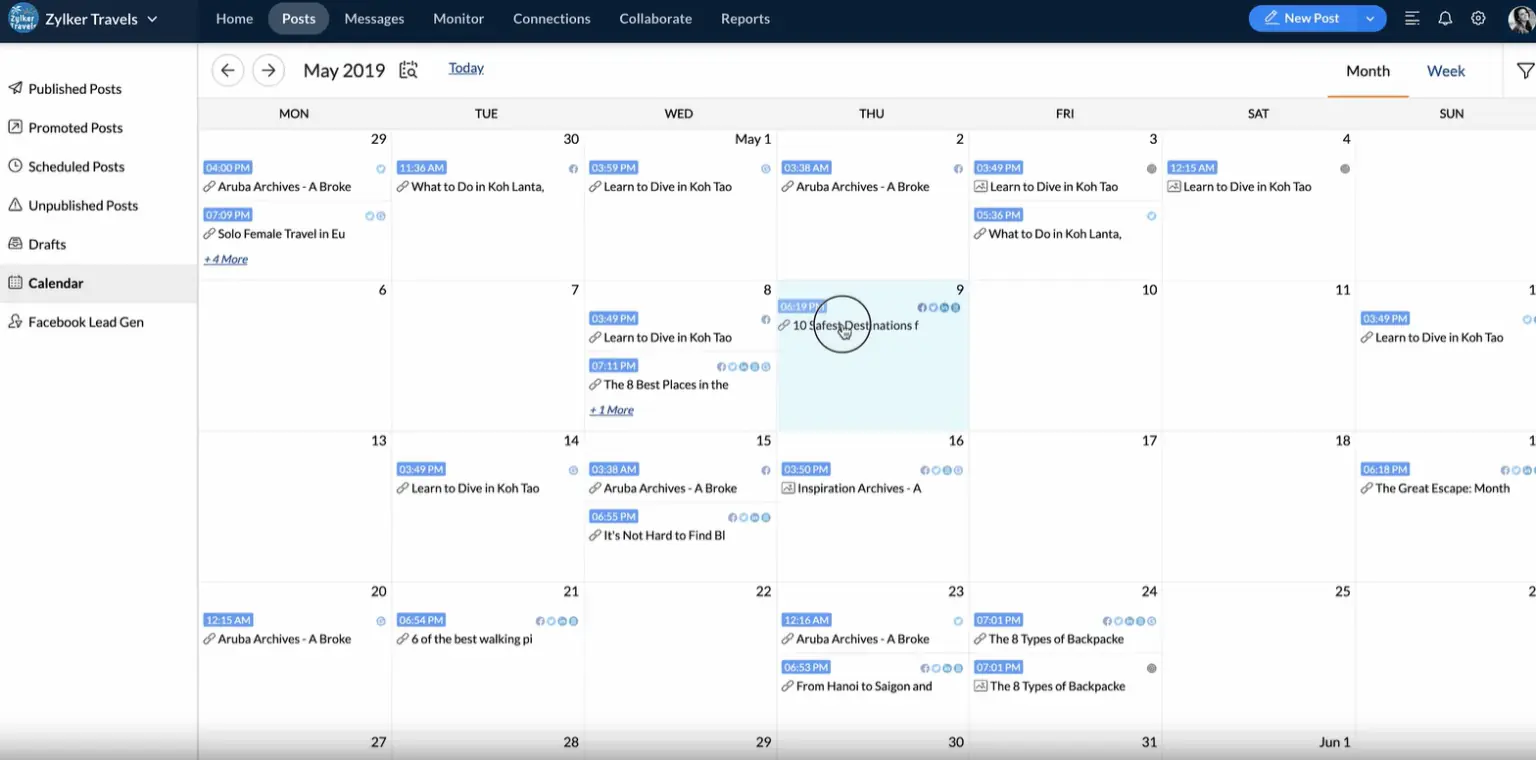Show '+1 More' posts on May 8
Image resolution: width=1536 pixels, height=760 pixels.
point(612,411)
